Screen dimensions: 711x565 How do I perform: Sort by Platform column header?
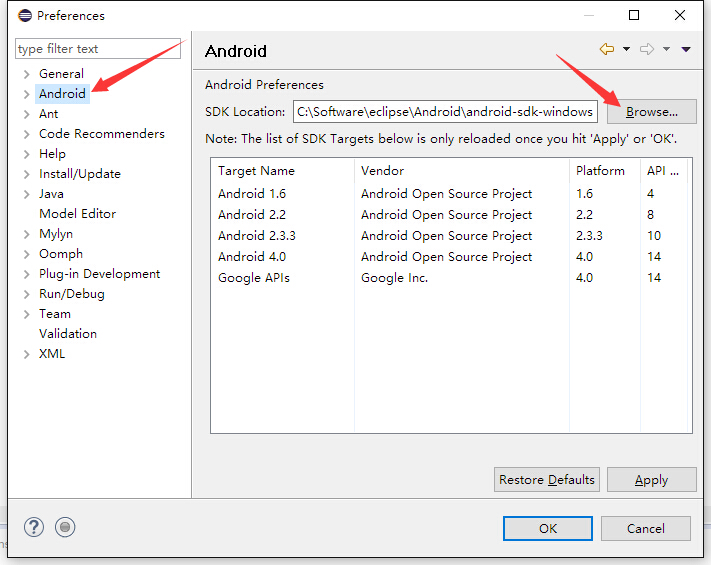click(x=604, y=170)
